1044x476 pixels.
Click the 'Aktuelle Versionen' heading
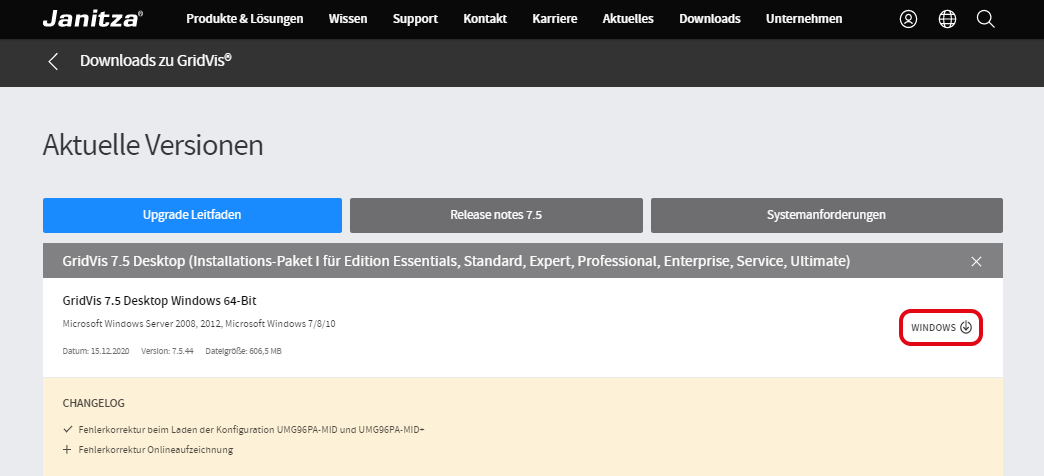pos(153,145)
